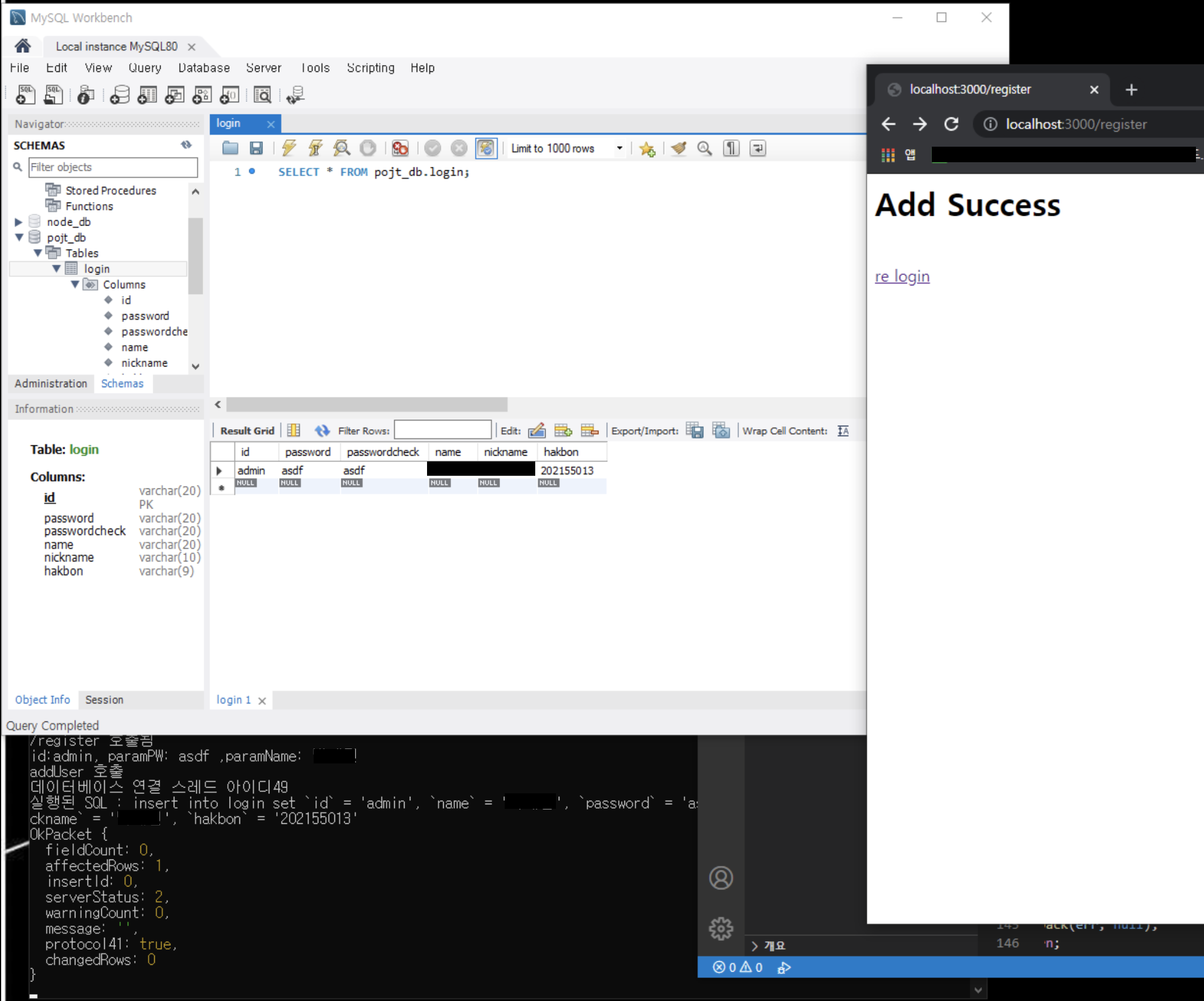Create a new view icon
The height and width of the screenshot is (1001, 1204).
click(x=174, y=94)
